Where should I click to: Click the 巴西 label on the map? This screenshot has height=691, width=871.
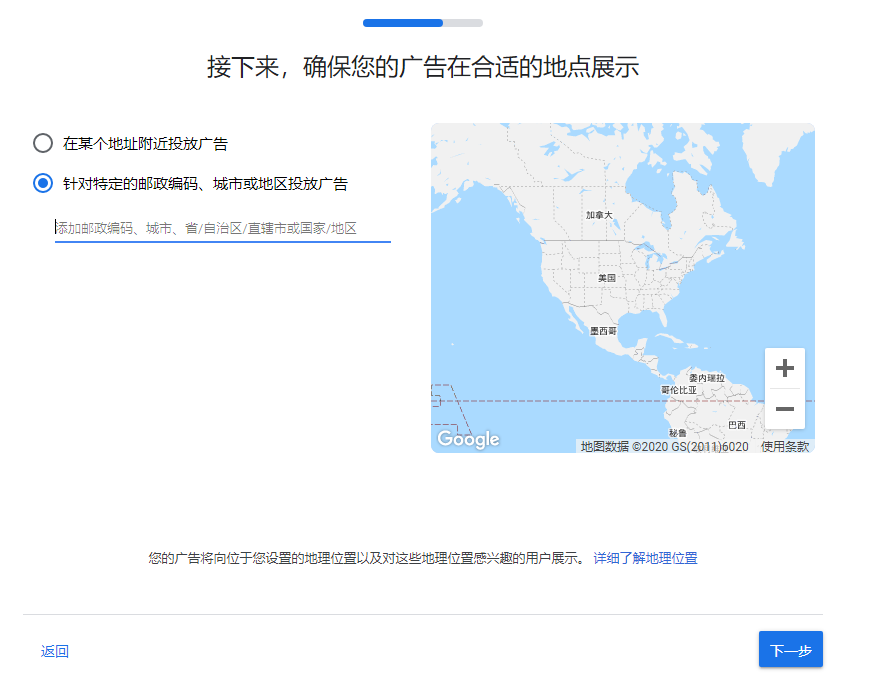pyautogui.click(x=736, y=425)
